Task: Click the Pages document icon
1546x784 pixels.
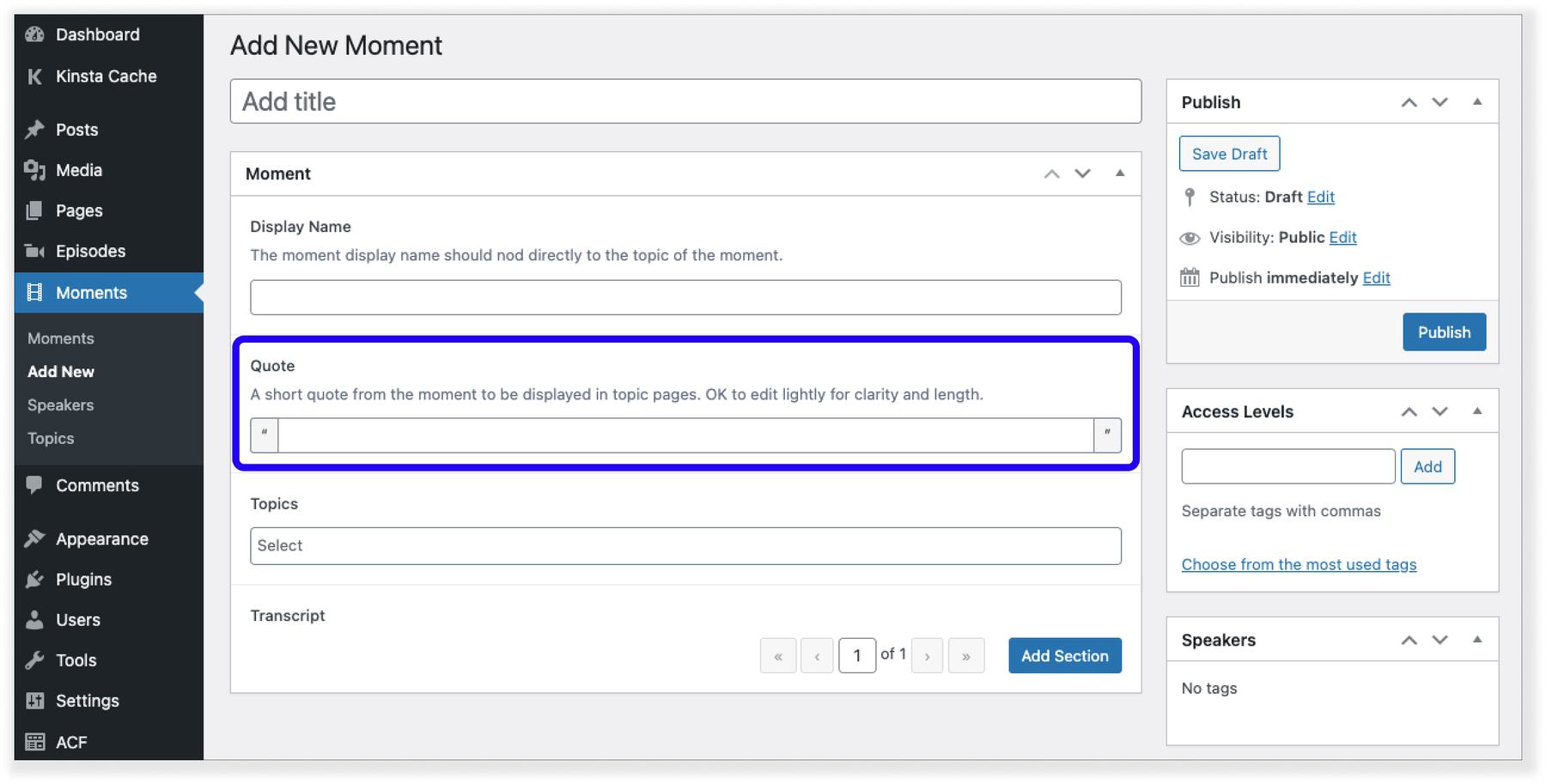Action: (x=34, y=210)
